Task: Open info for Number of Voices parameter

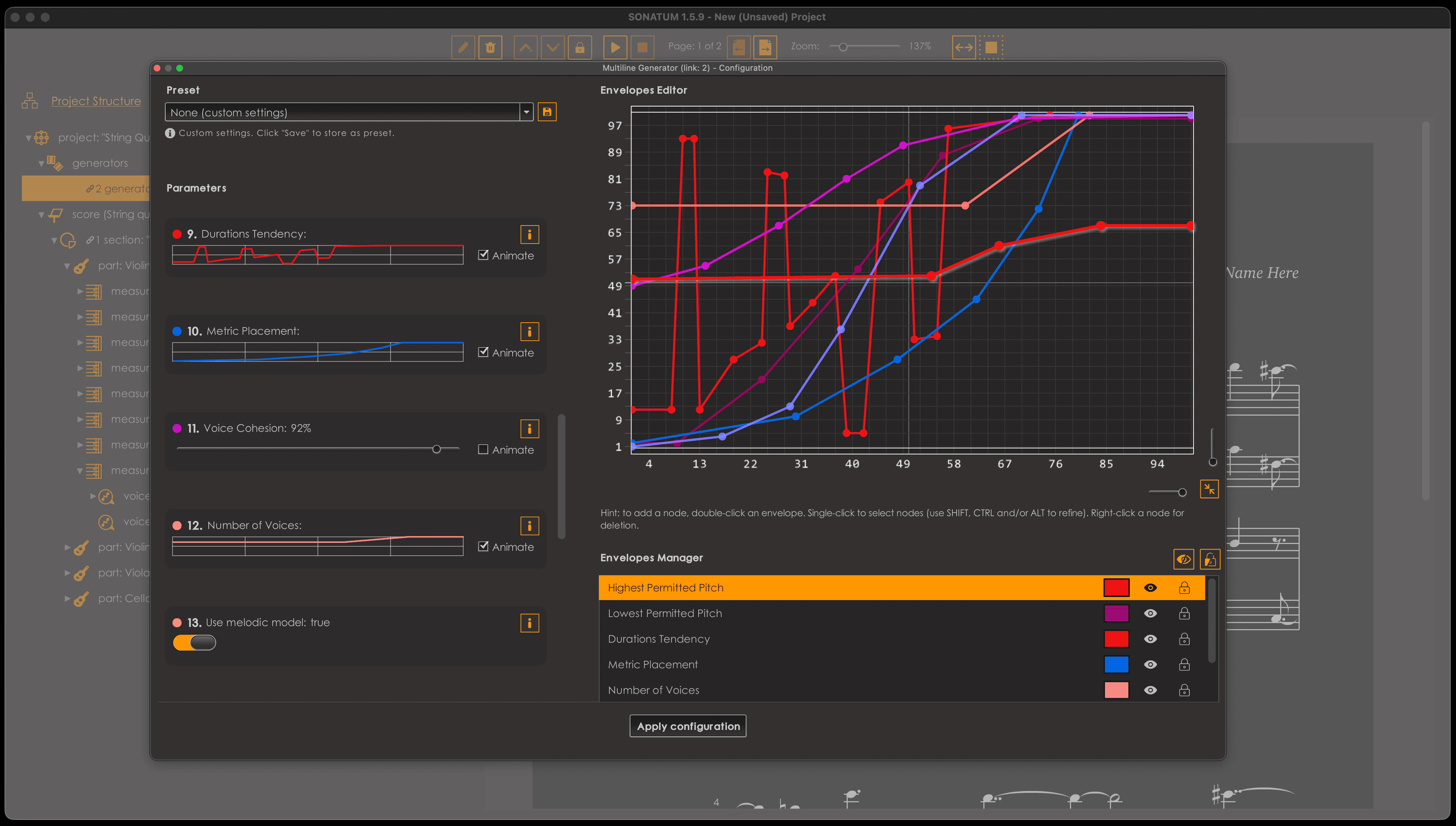Action: coord(529,526)
